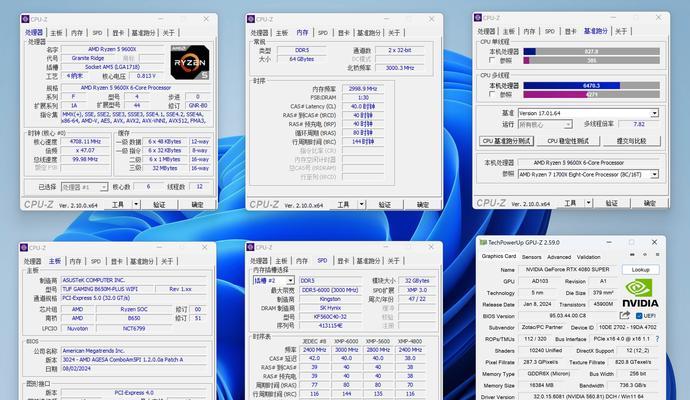Switch to the SPD tab in the memory window
The width and height of the screenshot is (690, 400).
pyautogui.click(x=323, y=33)
